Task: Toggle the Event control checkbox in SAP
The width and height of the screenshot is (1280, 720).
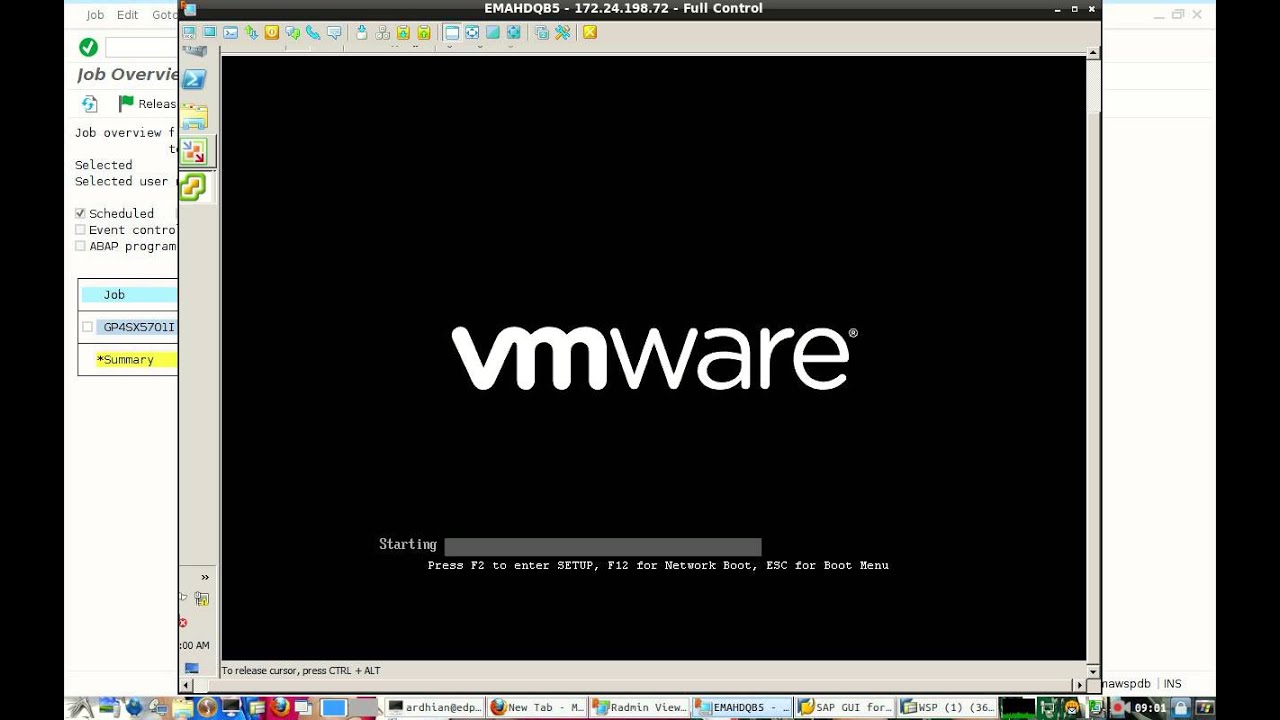Action: point(80,229)
